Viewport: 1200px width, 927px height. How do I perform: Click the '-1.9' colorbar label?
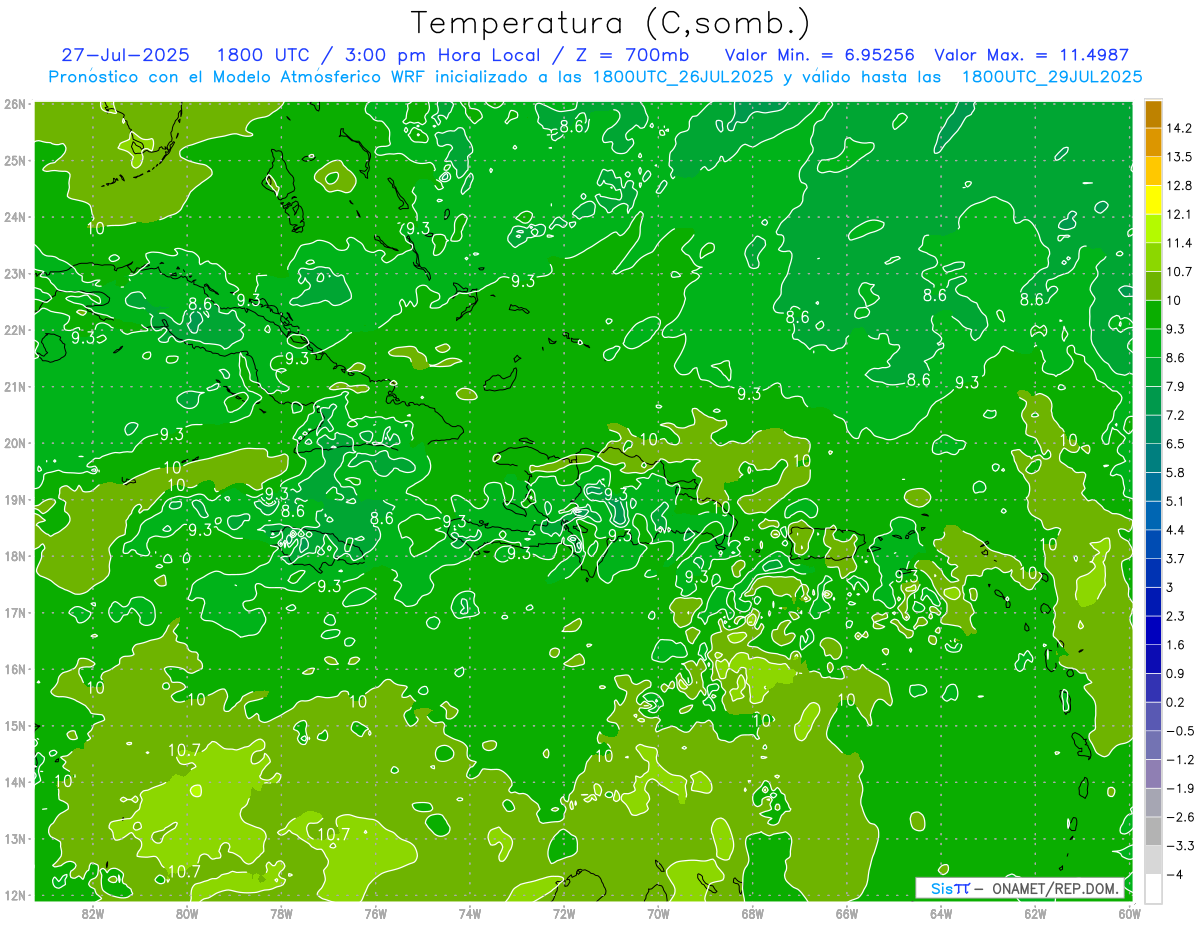tap(1179, 788)
